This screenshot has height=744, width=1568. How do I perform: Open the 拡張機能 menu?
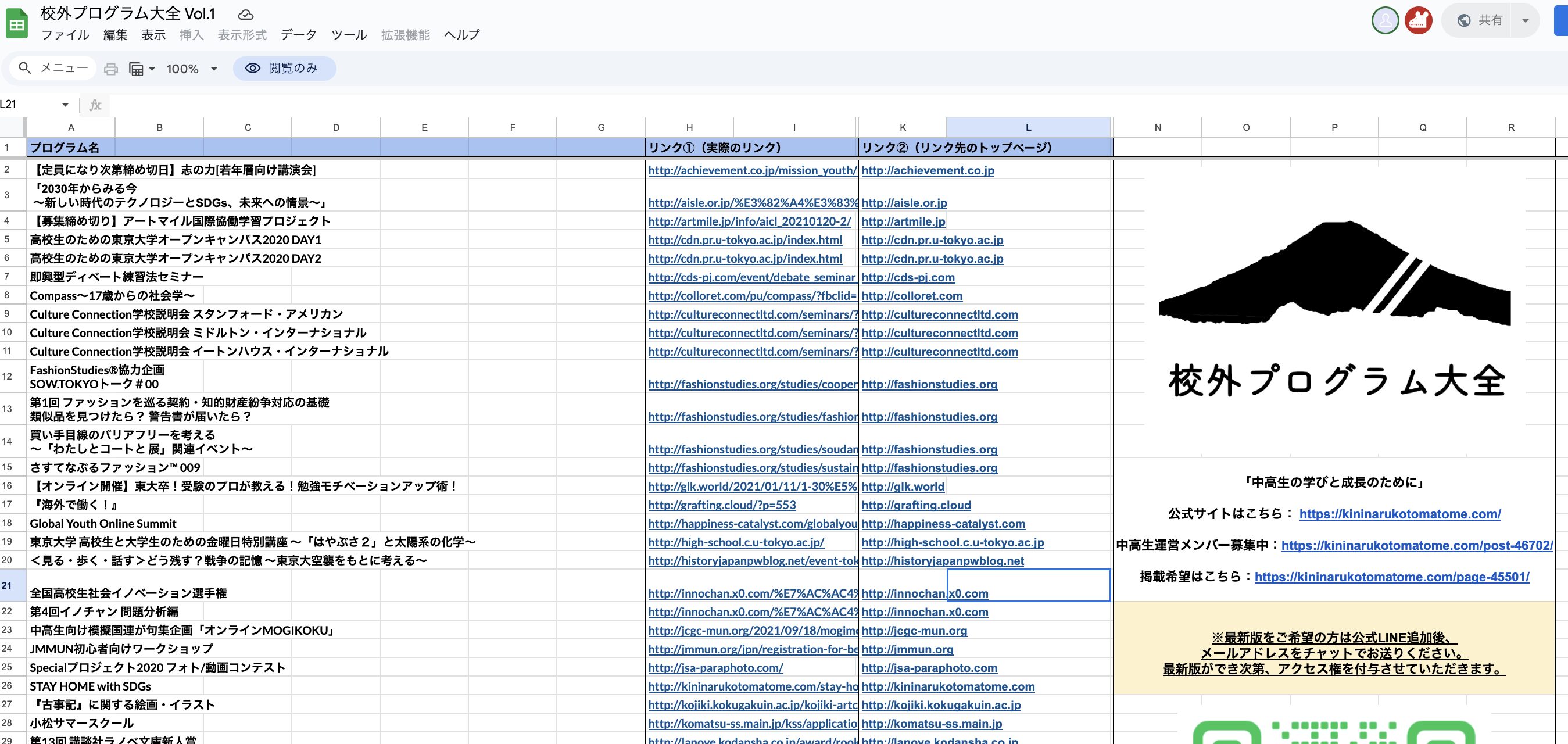click(406, 35)
